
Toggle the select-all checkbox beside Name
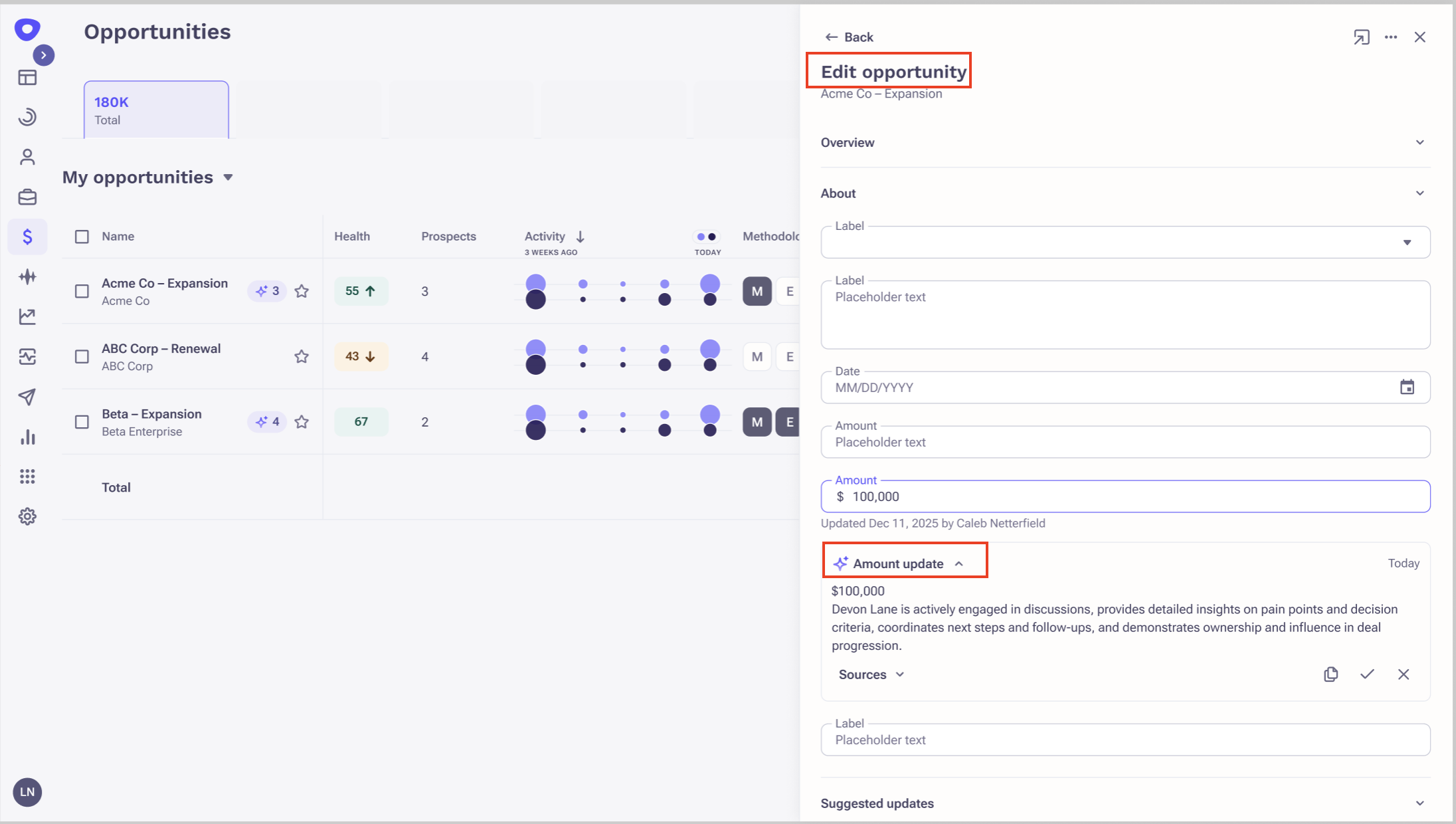coord(82,237)
